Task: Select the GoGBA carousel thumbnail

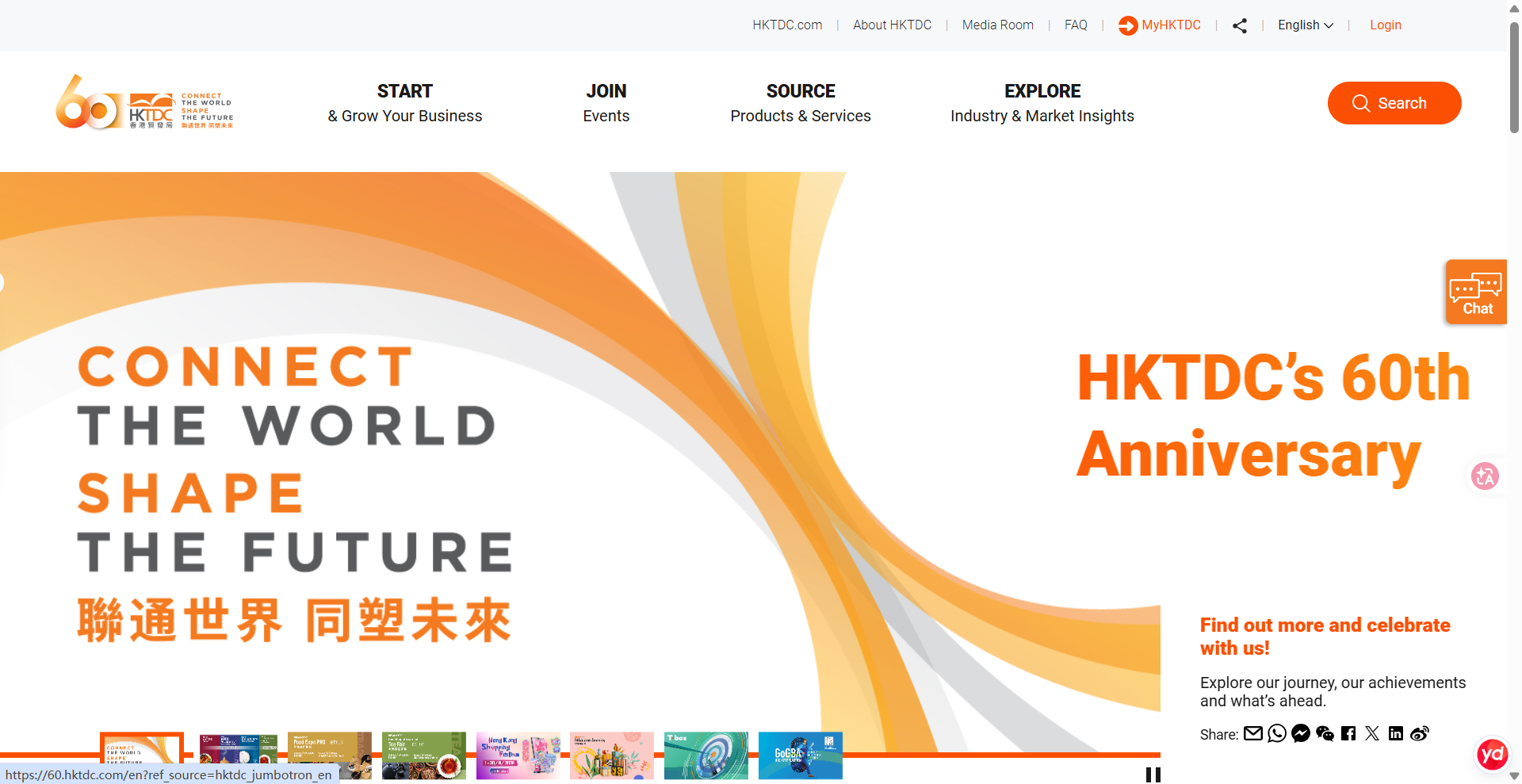Action: coord(801,755)
